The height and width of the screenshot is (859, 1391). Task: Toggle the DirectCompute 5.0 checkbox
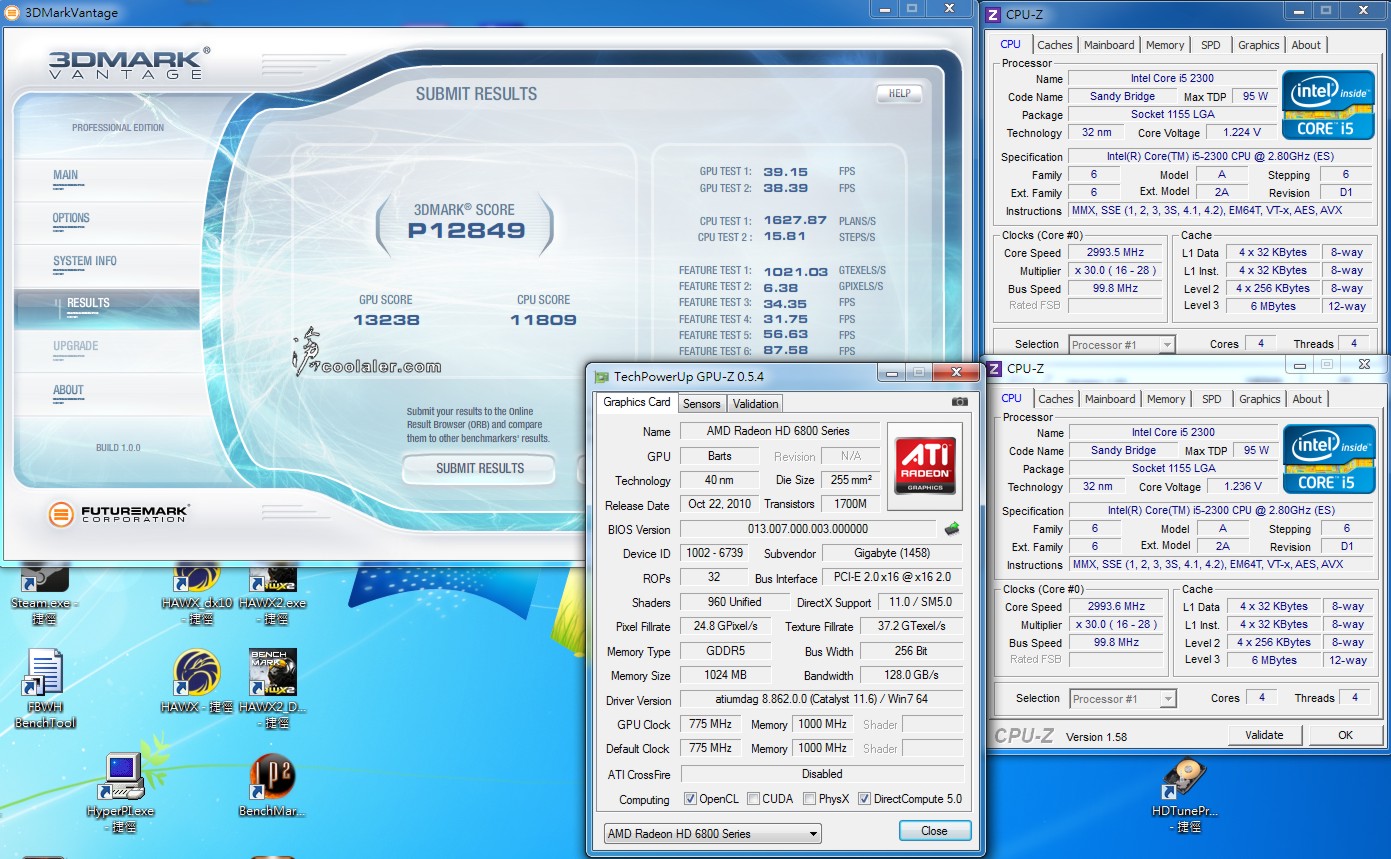864,799
